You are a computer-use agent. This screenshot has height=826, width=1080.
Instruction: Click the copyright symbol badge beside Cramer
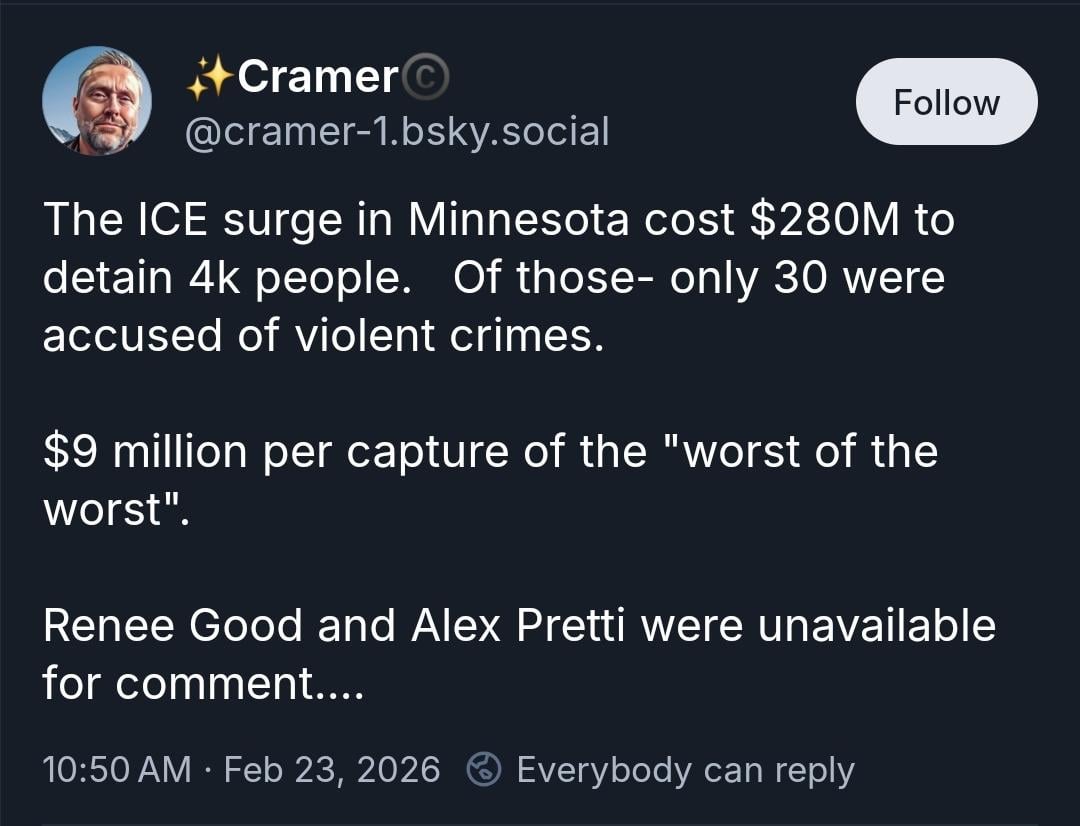tap(426, 77)
